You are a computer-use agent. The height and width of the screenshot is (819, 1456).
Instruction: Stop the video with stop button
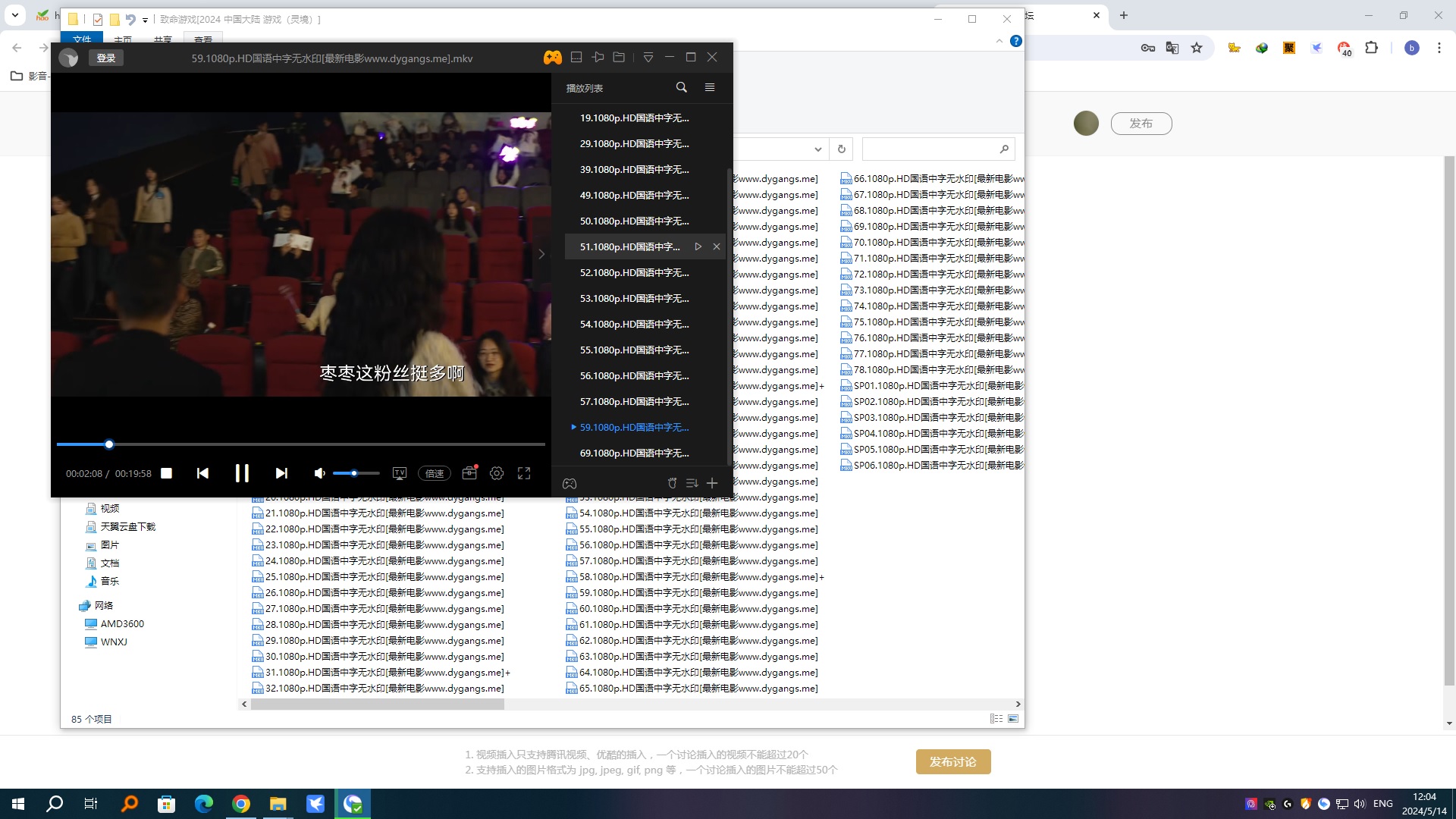pyautogui.click(x=167, y=473)
